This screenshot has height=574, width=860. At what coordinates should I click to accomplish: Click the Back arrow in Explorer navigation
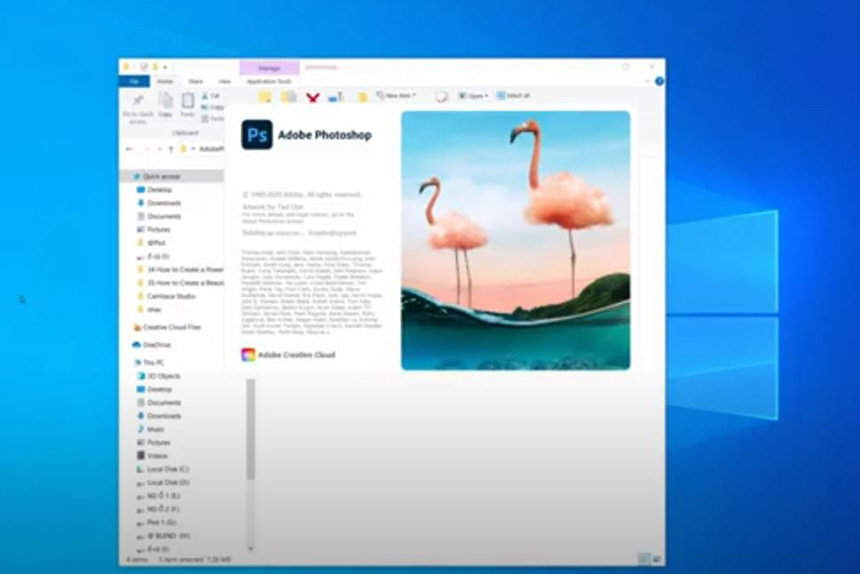[x=129, y=149]
